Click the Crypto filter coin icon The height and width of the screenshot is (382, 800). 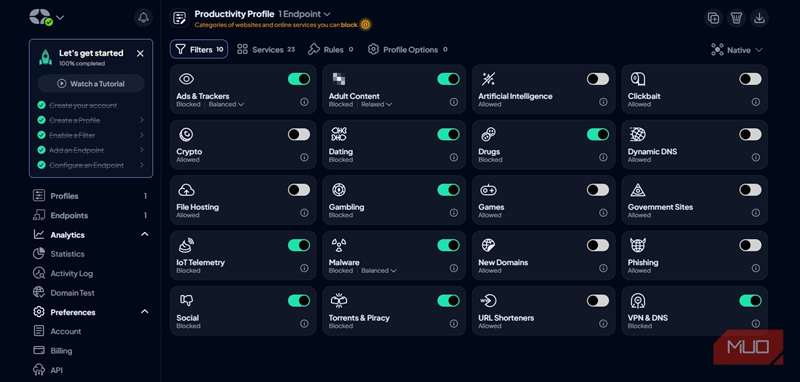coord(186,134)
